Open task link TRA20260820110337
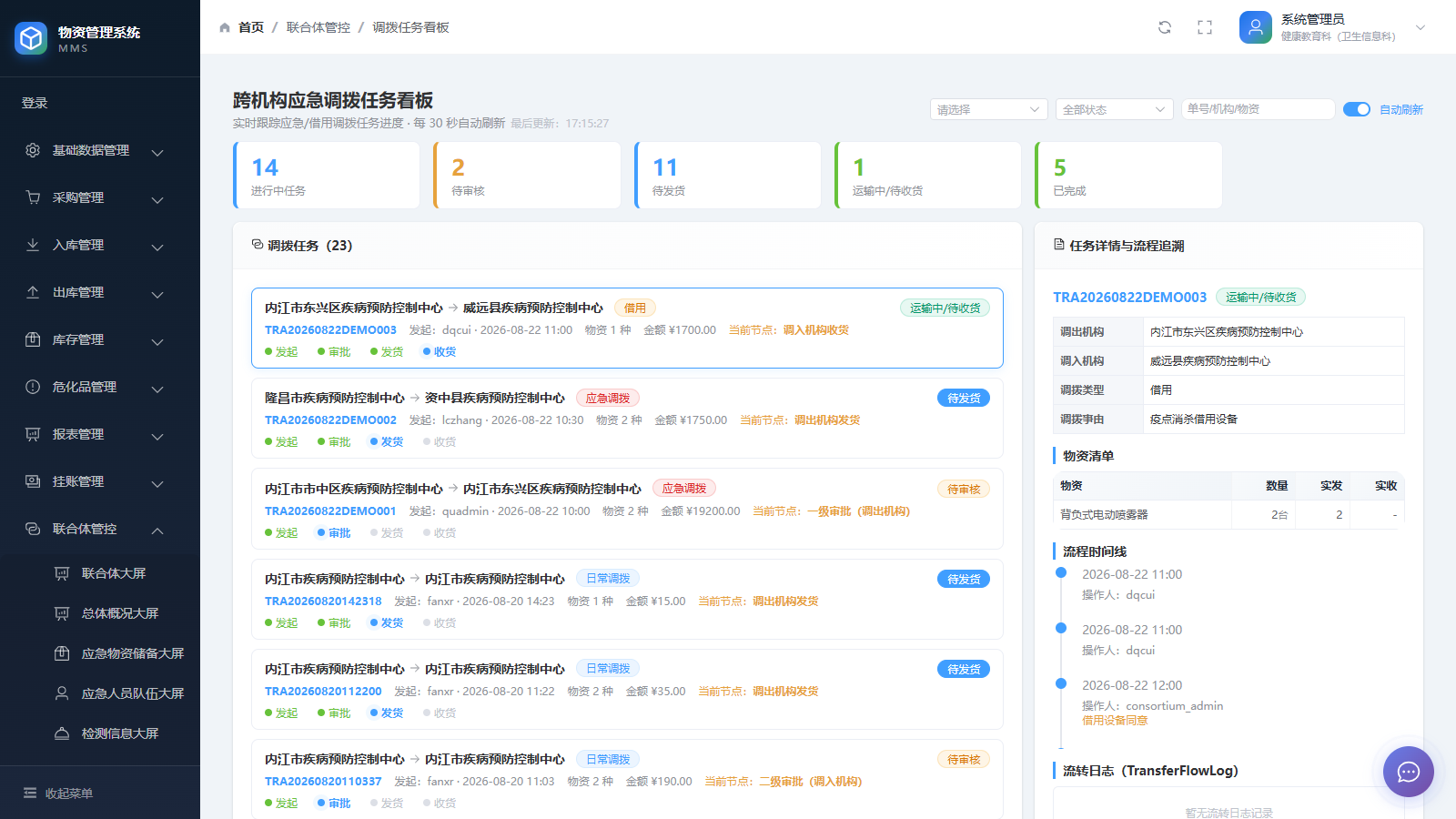The image size is (1456, 819). coord(323,781)
